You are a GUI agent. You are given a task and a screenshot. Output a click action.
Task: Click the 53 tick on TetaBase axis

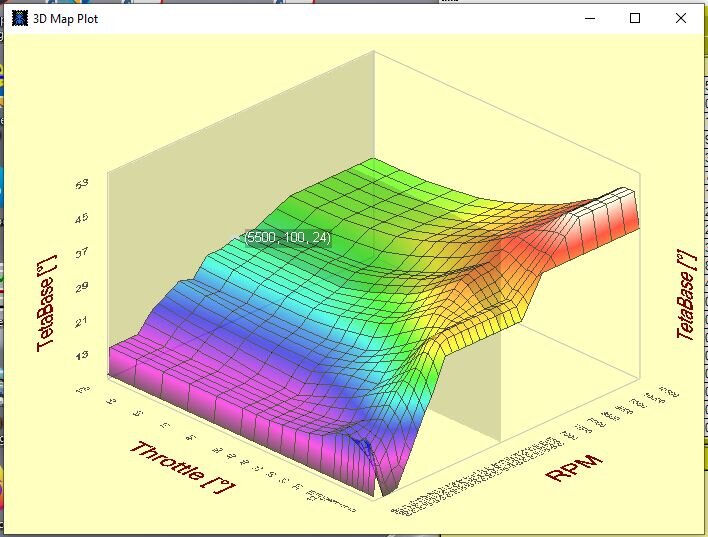point(81,184)
